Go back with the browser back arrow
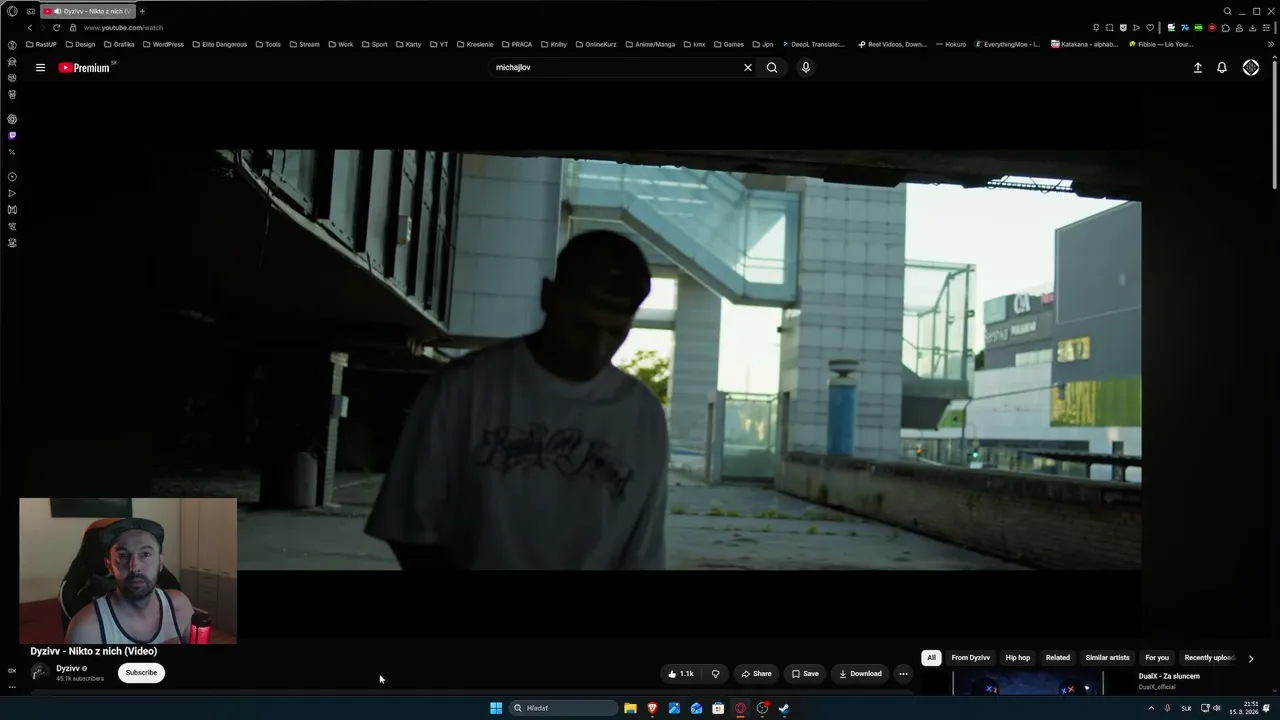Image resolution: width=1280 pixels, height=720 pixels. 30,28
